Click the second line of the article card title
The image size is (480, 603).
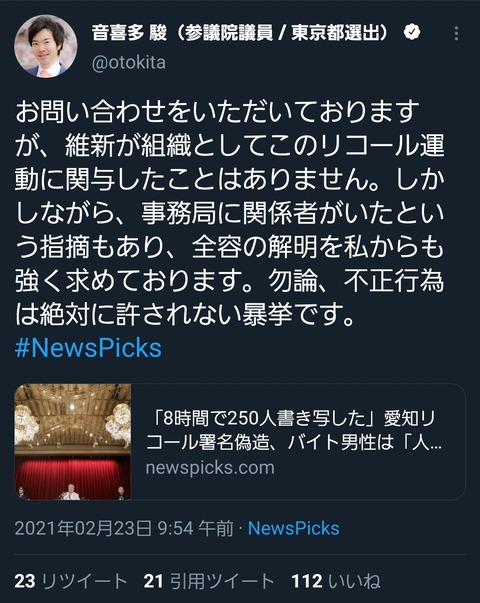pos(294,442)
